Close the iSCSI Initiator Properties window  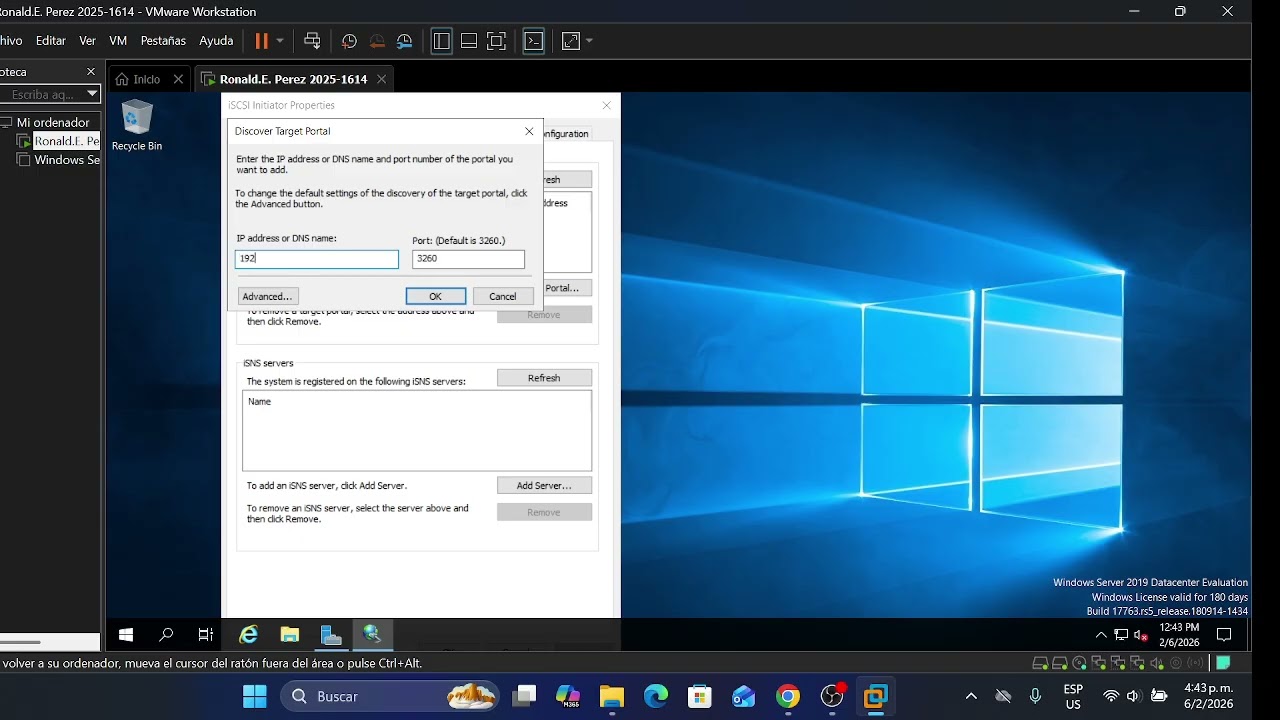(x=606, y=105)
